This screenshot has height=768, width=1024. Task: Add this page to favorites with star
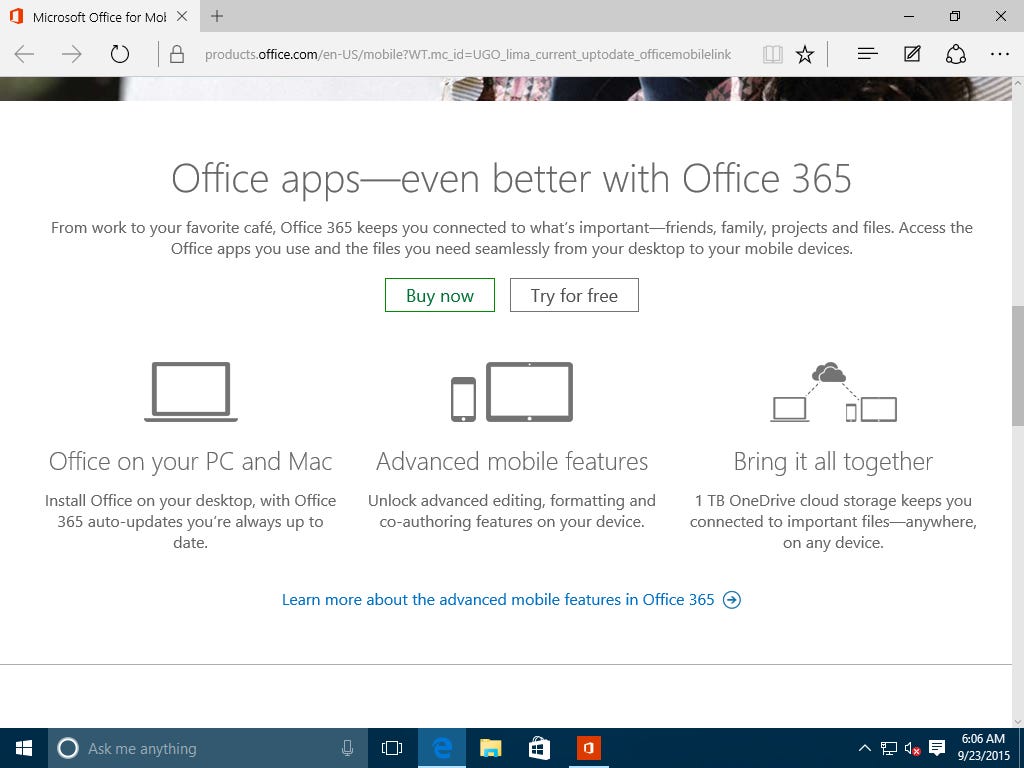pyautogui.click(x=805, y=54)
